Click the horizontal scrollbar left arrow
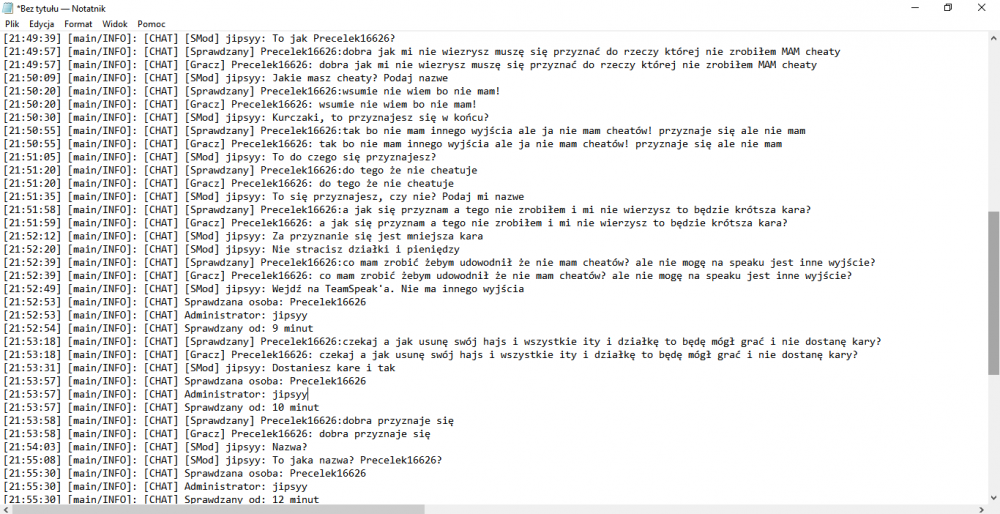1000x514 pixels. point(6,508)
